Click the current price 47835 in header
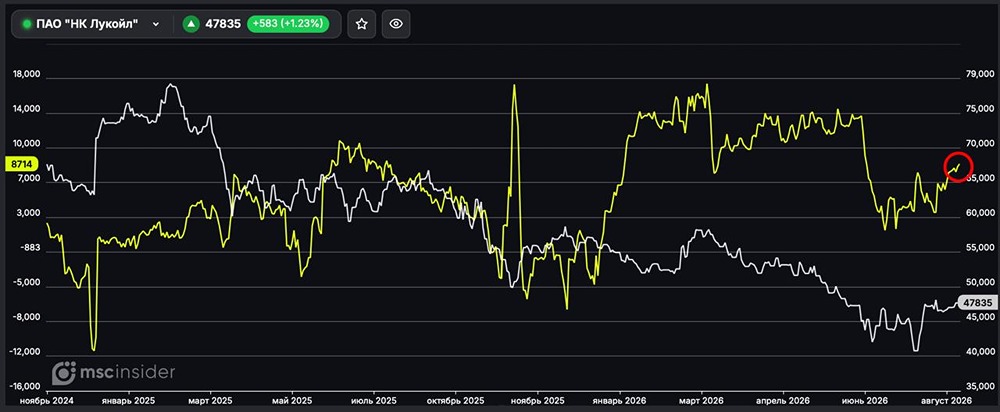 223,24
